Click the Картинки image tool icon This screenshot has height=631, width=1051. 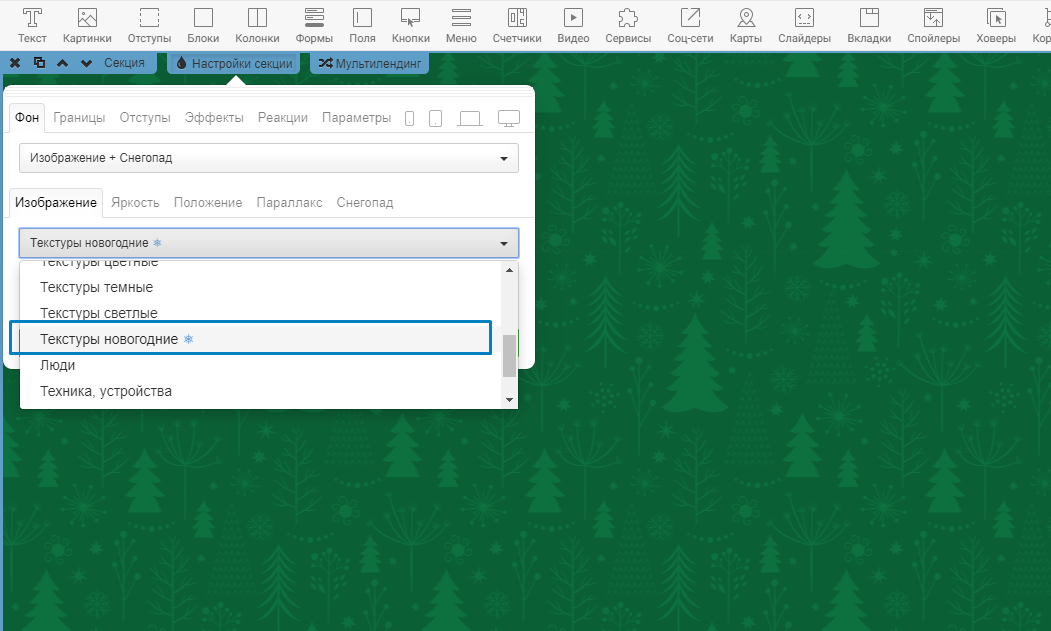tap(87, 25)
